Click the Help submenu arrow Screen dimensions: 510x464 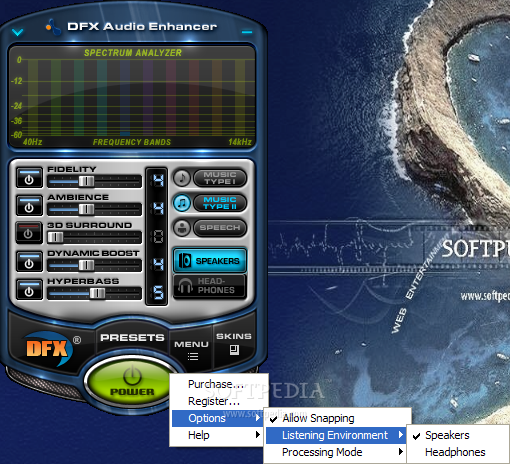(x=257, y=435)
